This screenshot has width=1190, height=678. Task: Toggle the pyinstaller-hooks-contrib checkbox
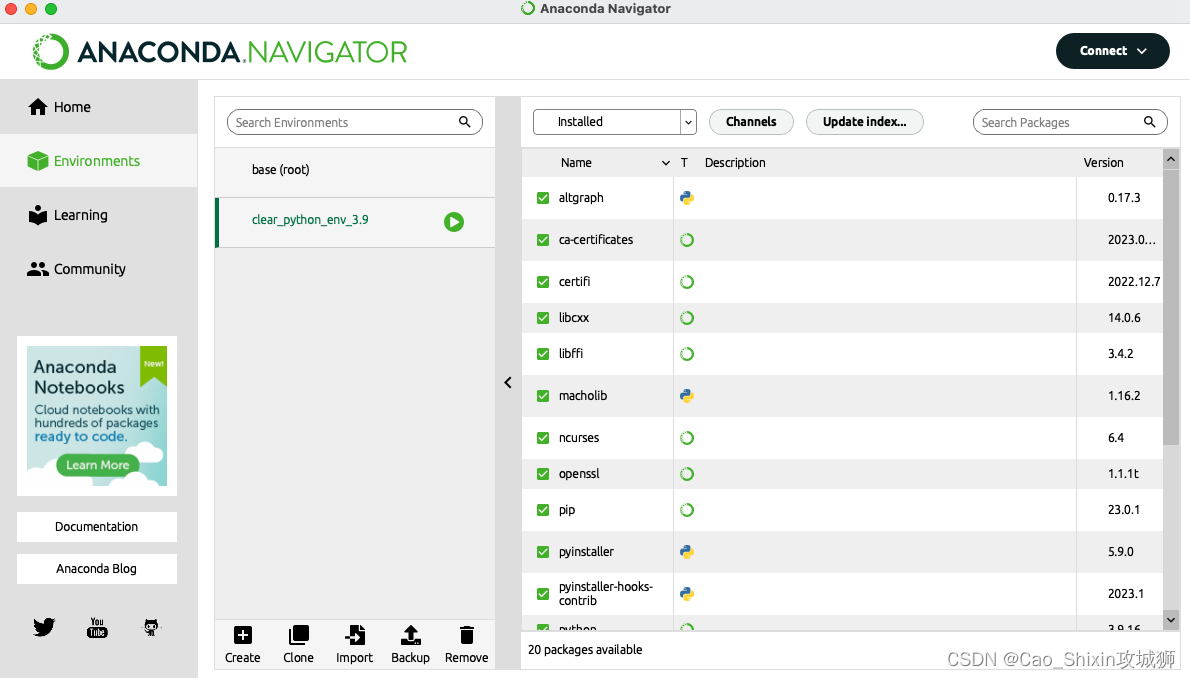543,594
